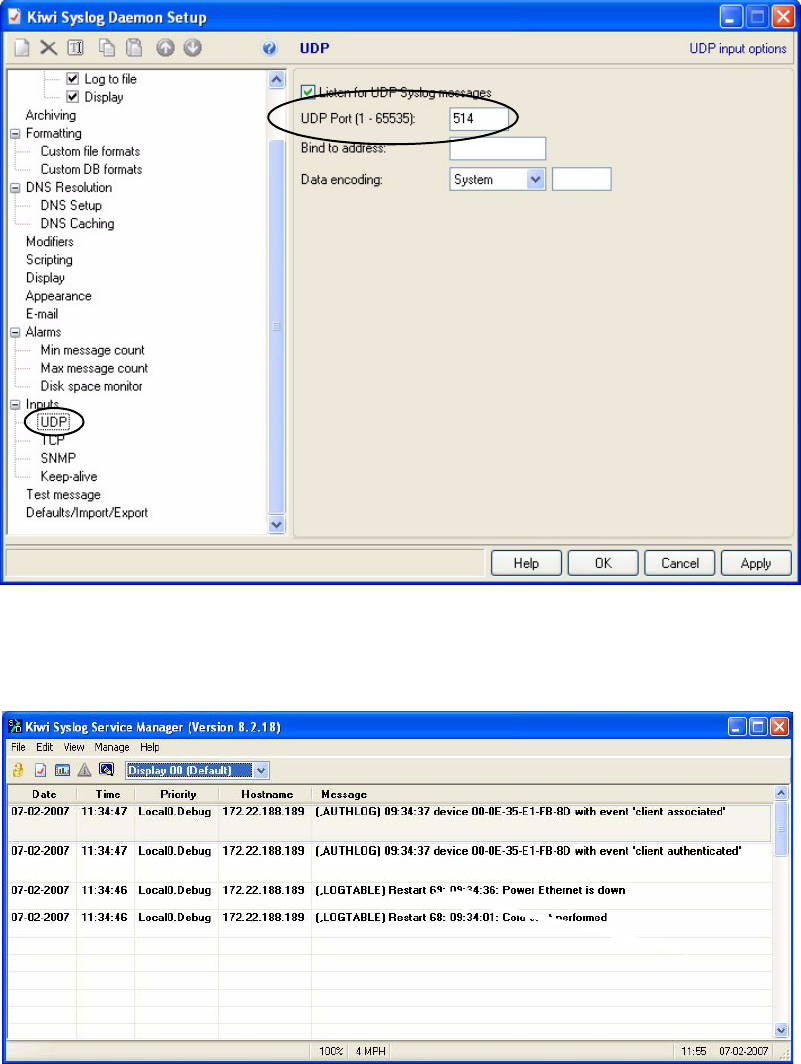
Task: Click the empty field beside Data encoding
Action: point(582,179)
